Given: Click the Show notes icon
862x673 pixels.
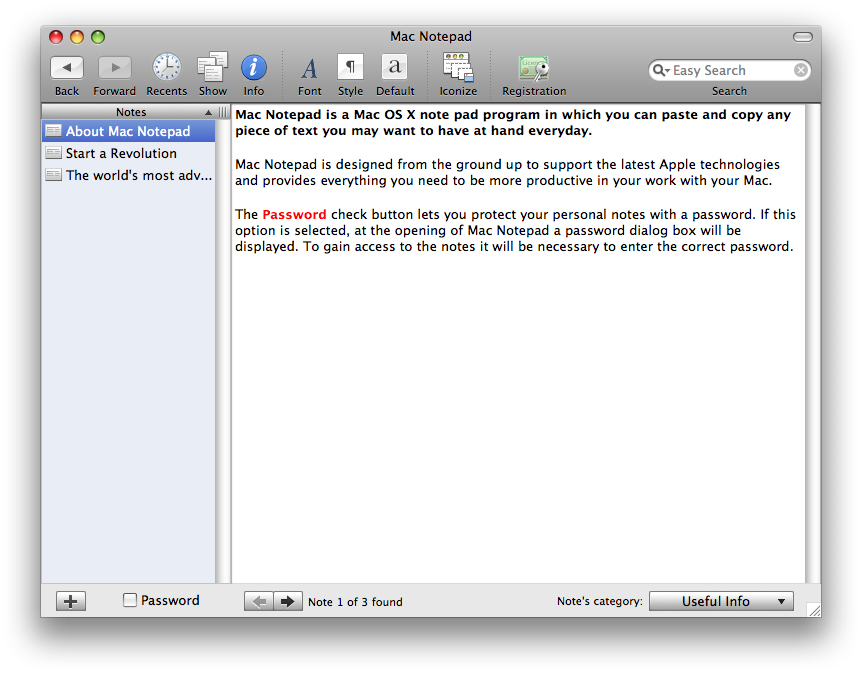Looking at the screenshot, I should (212, 68).
